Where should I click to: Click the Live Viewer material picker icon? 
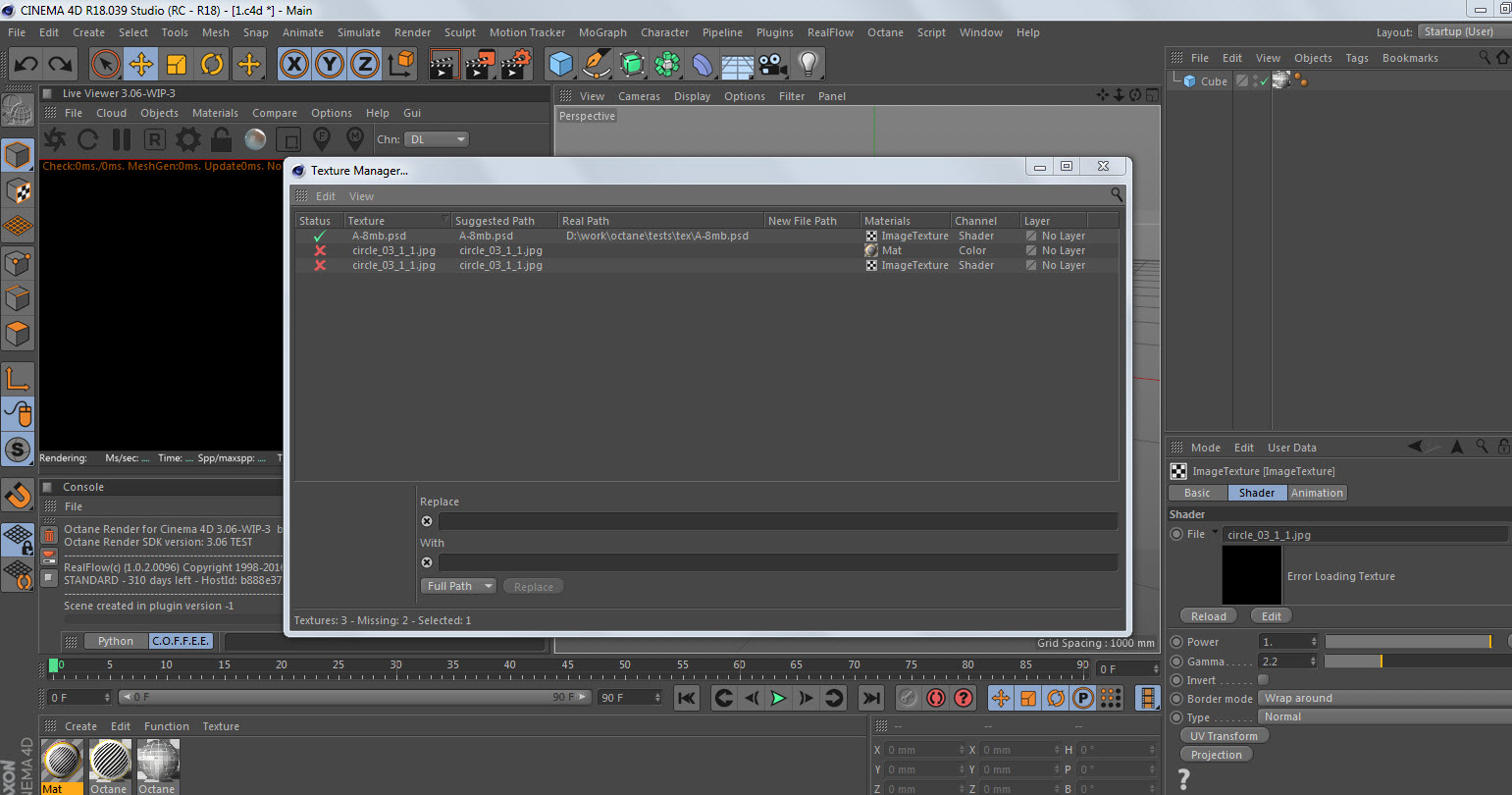(355, 139)
